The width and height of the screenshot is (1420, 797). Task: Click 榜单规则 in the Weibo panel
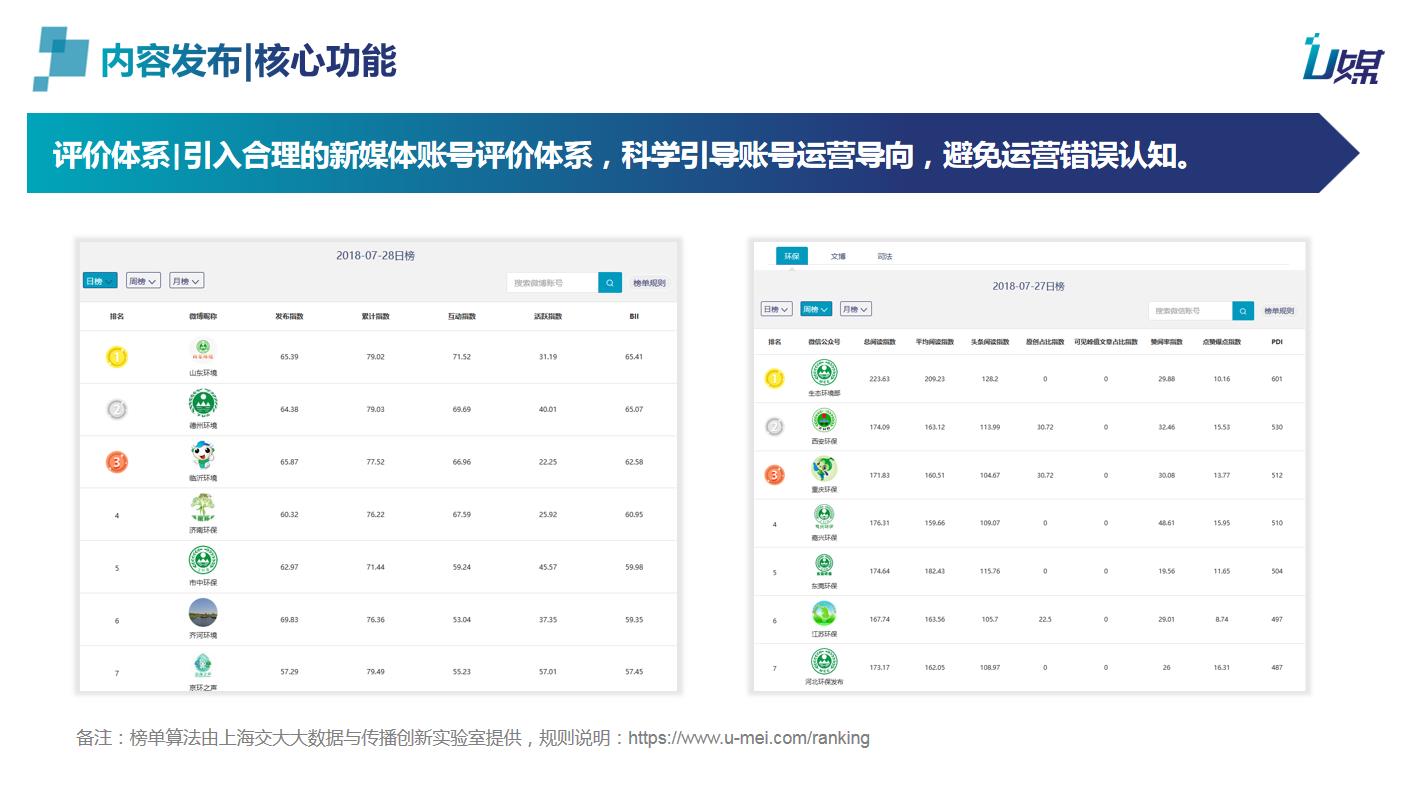click(649, 283)
